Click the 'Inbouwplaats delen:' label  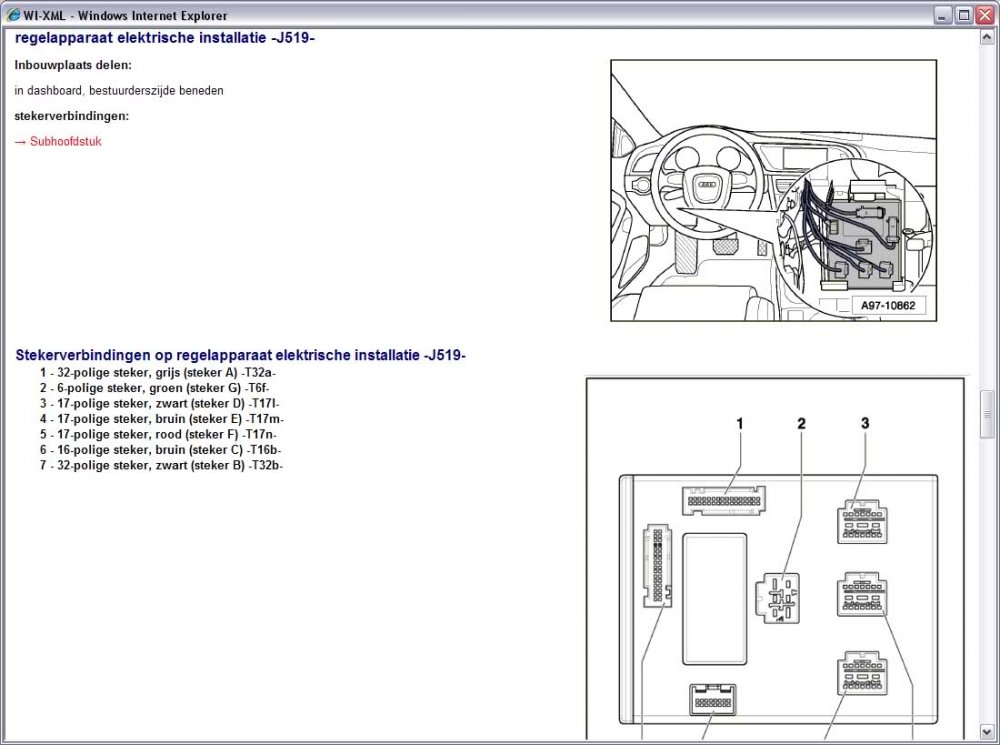pos(73,65)
